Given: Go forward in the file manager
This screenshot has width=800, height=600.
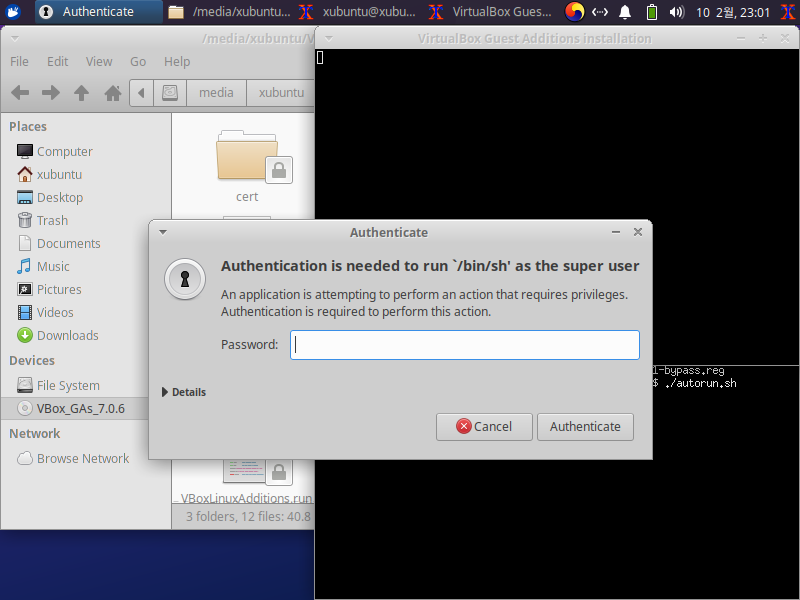Looking at the screenshot, I should [x=51, y=93].
